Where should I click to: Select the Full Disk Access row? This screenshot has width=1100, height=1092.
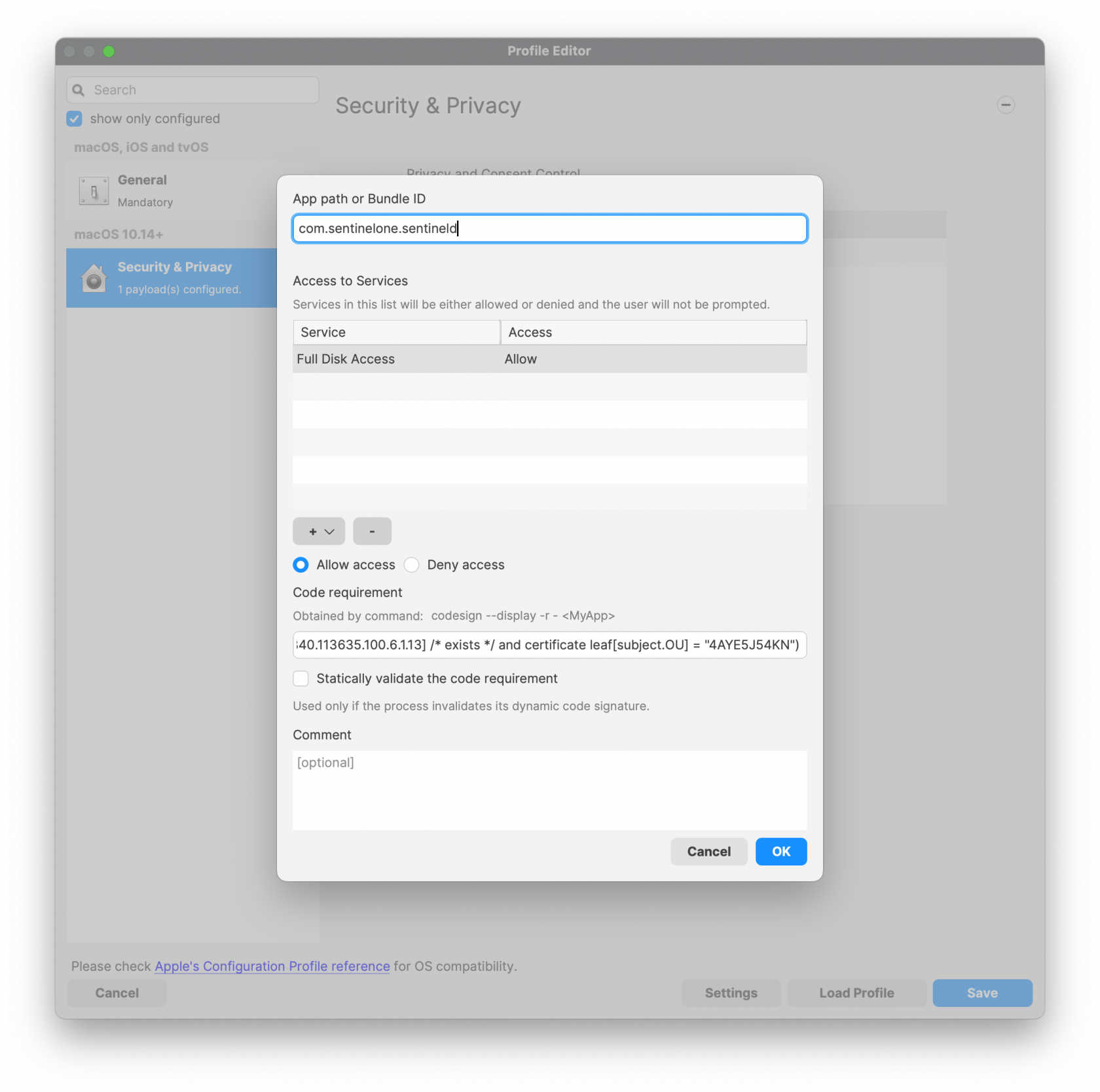pyautogui.click(x=549, y=359)
